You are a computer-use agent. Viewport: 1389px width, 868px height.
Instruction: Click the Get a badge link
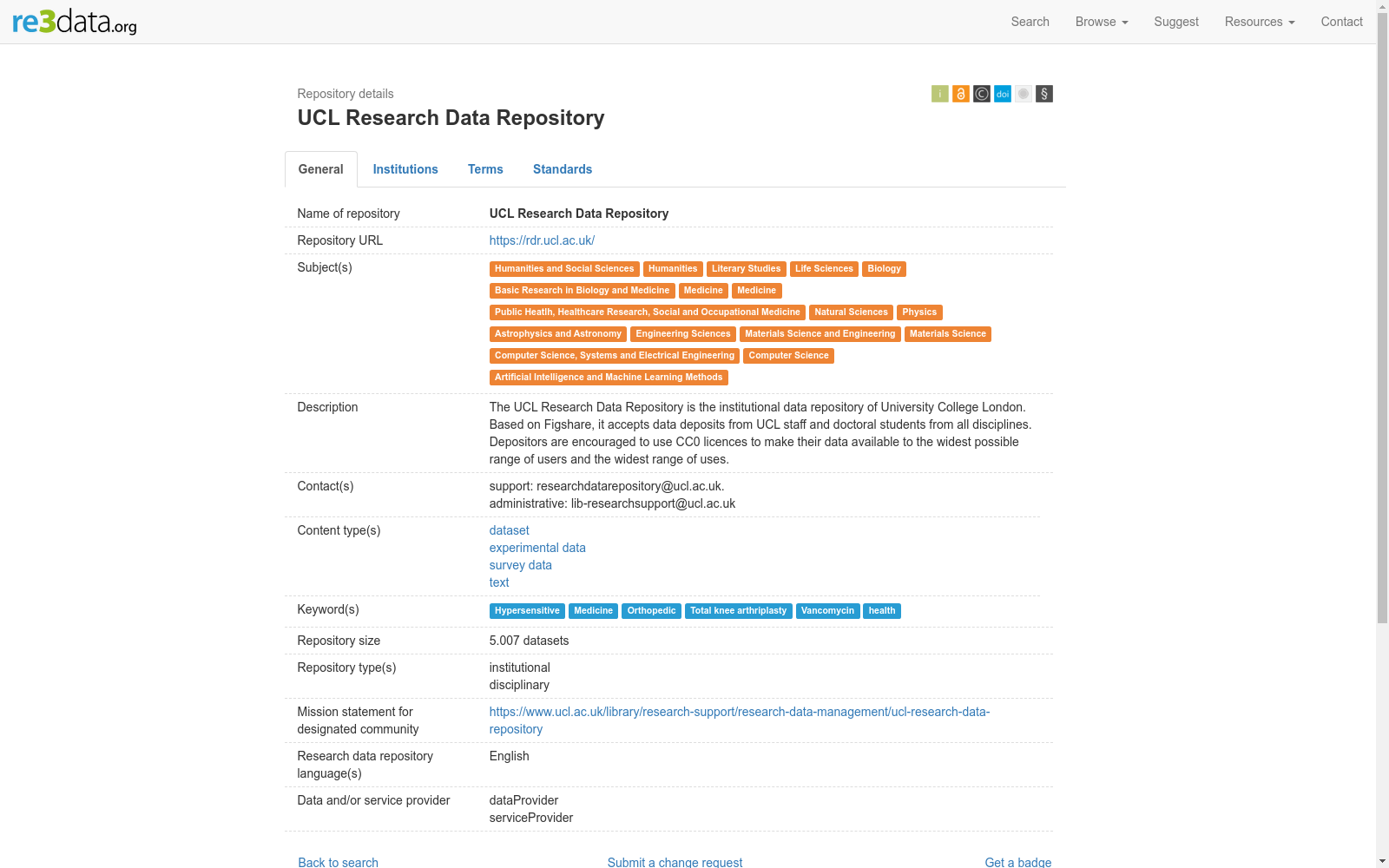tap(1017, 862)
